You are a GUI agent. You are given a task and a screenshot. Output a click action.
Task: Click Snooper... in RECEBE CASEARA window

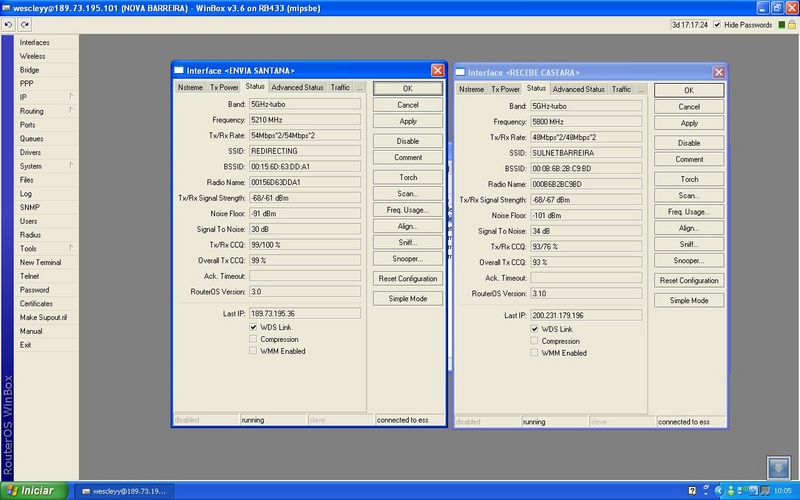point(689,261)
